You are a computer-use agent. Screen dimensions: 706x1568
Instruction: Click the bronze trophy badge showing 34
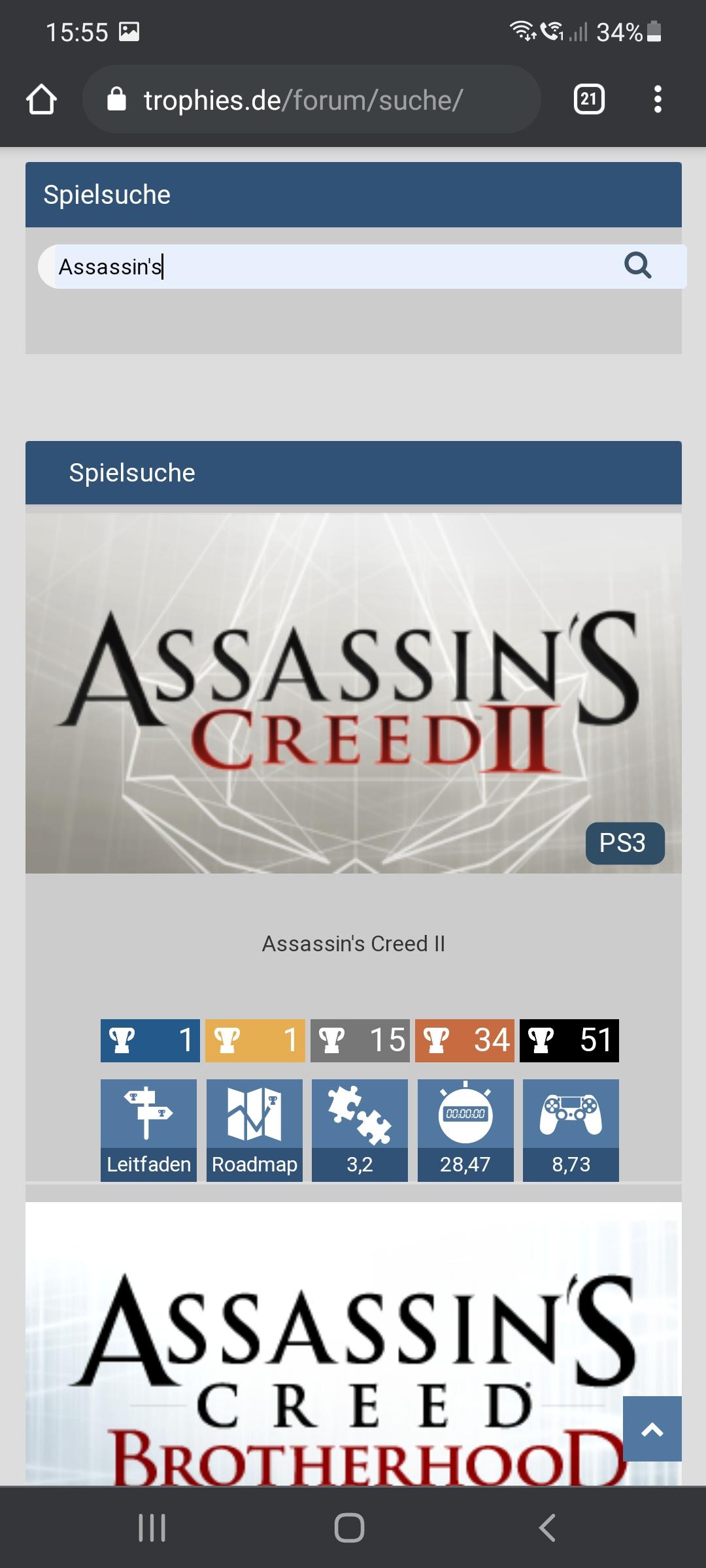coord(465,1040)
